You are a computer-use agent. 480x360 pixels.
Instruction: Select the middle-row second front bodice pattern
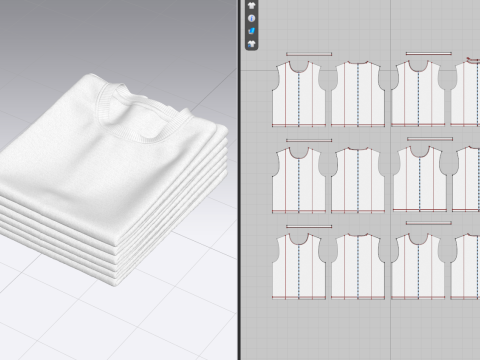(420, 179)
